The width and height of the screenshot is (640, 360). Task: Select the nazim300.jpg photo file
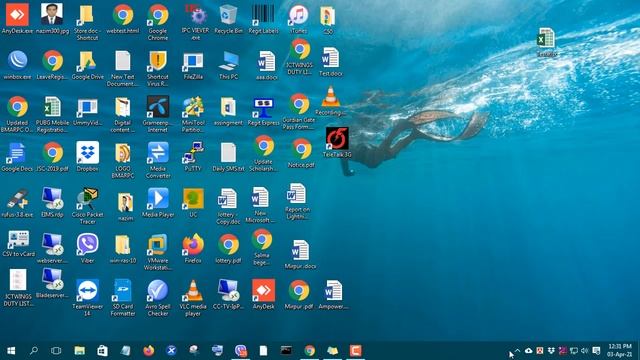coord(52,19)
